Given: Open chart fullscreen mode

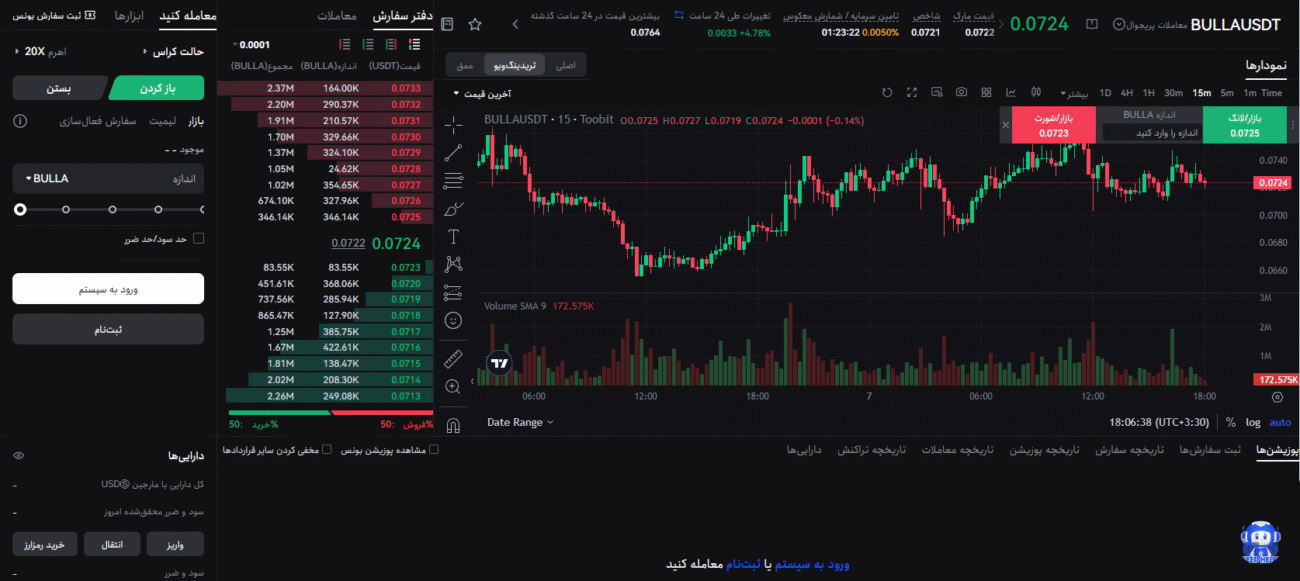Looking at the screenshot, I should click(912, 92).
